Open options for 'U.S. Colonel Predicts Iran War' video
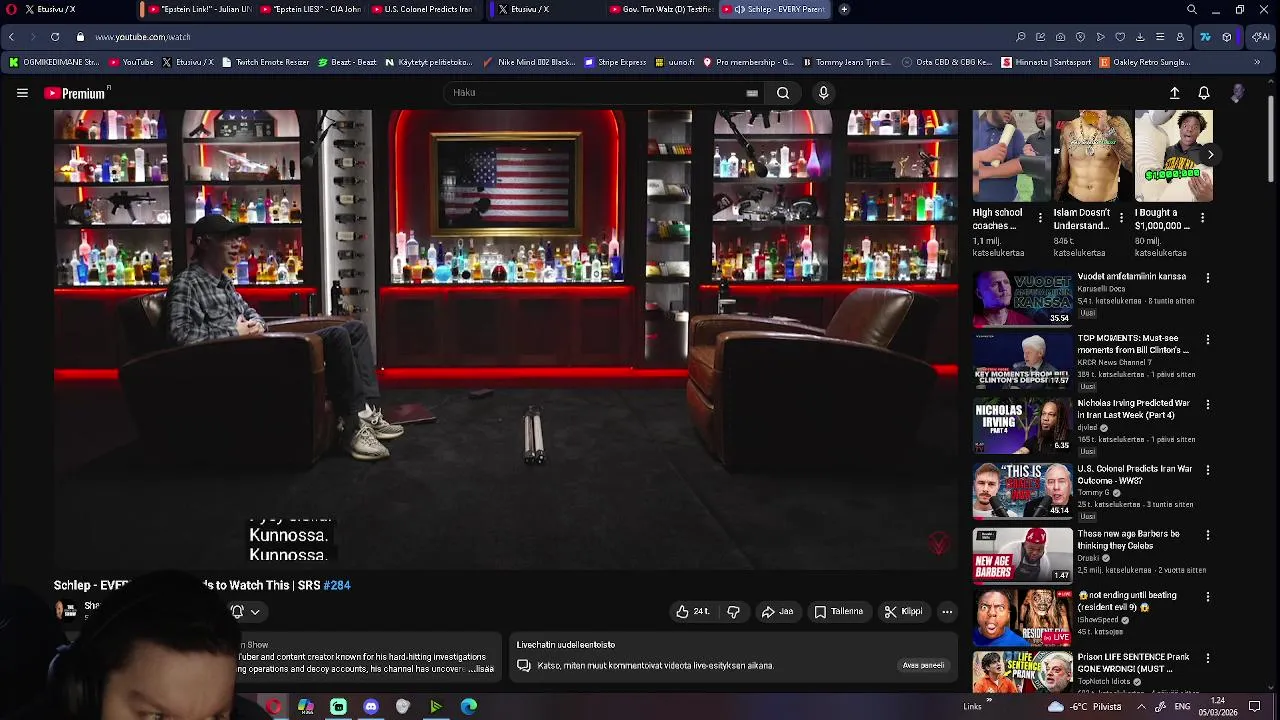The height and width of the screenshot is (720, 1280). (x=1207, y=470)
